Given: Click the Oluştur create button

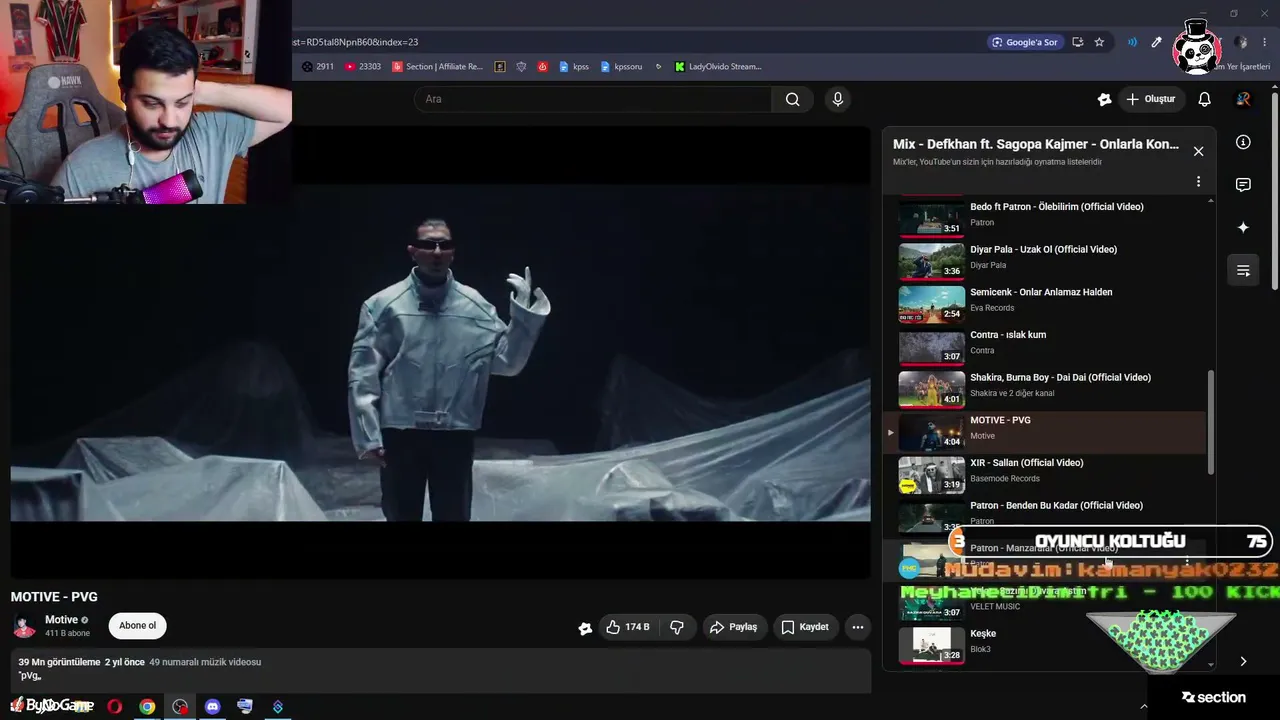Looking at the screenshot, I should 1150,99.
